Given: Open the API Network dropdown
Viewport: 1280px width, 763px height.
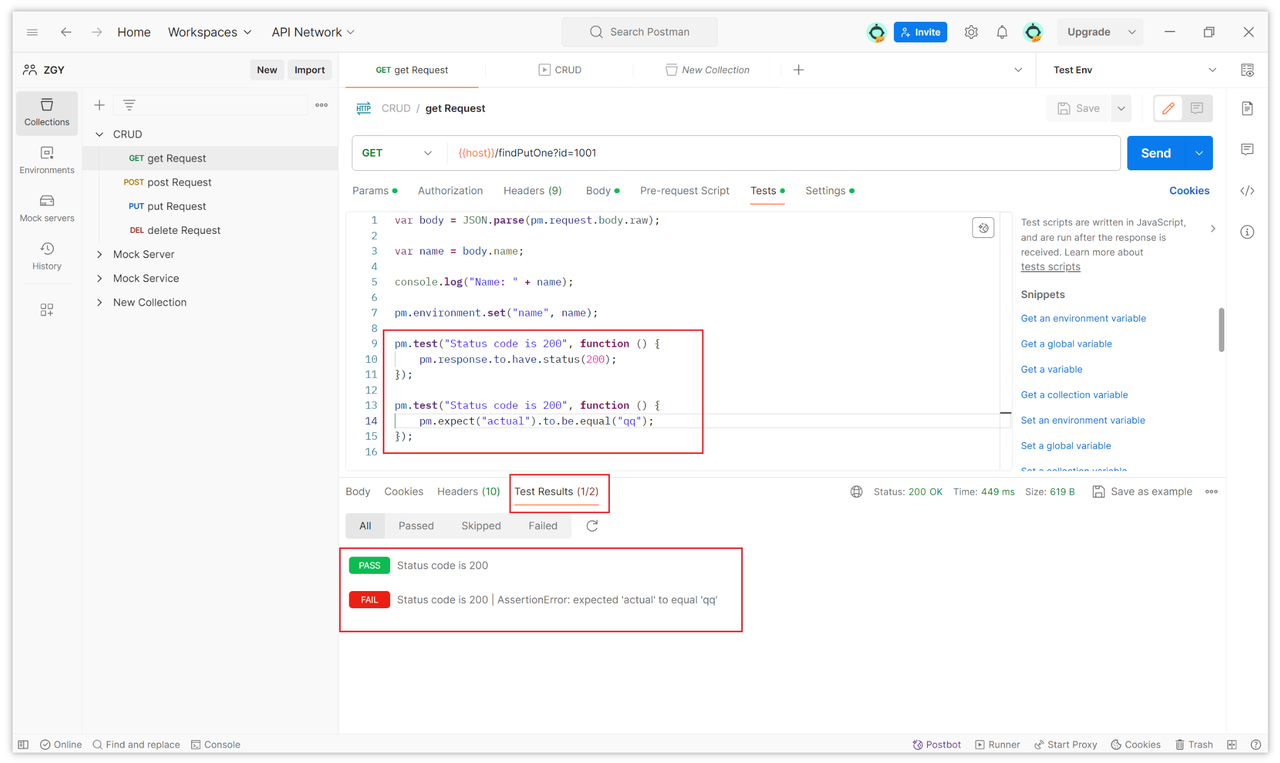Looking at the screenshot, I should point(313,32).
